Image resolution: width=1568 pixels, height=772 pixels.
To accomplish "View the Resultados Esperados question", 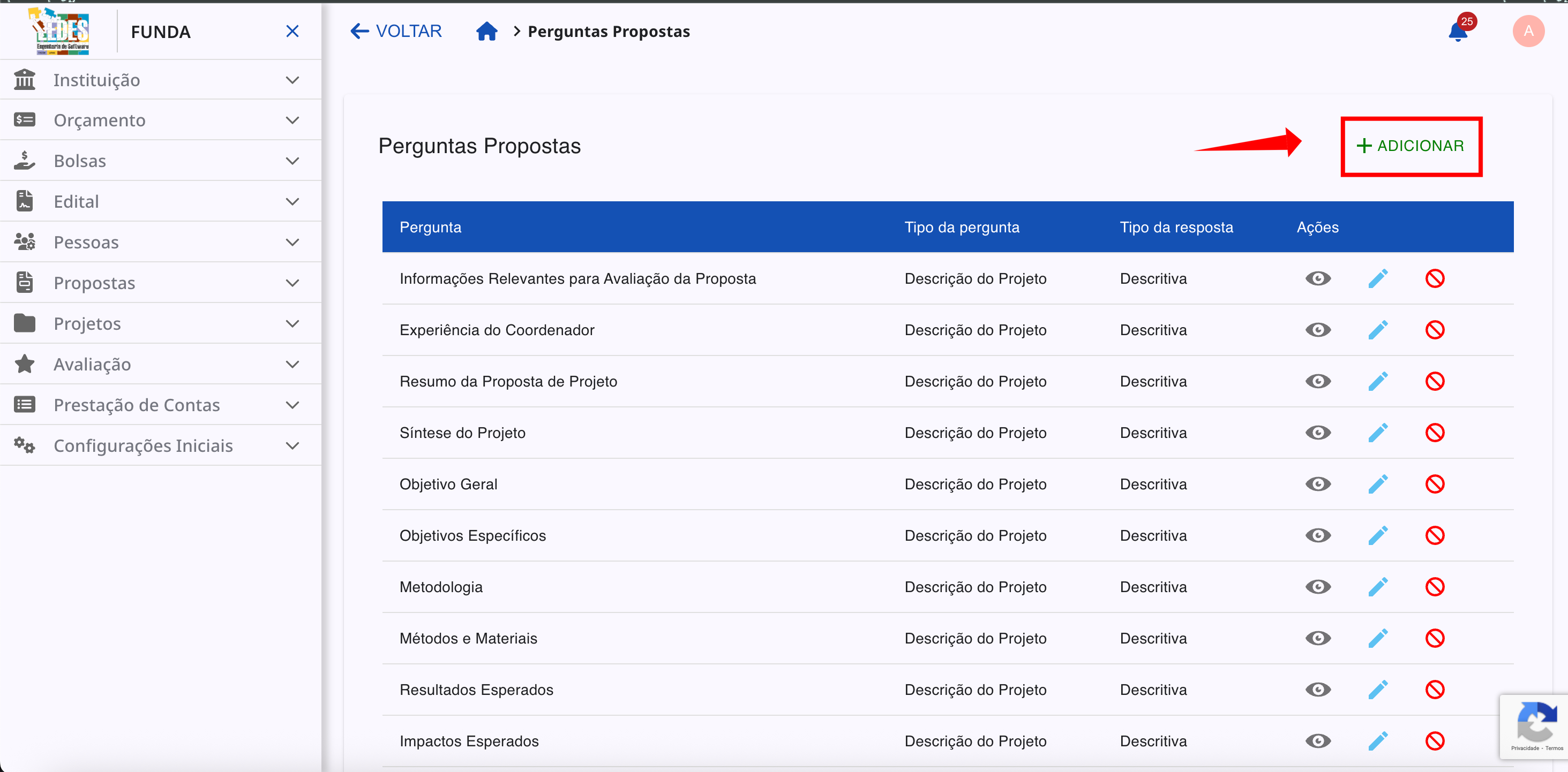I will pyautogui.click(x=1318, y=689).
